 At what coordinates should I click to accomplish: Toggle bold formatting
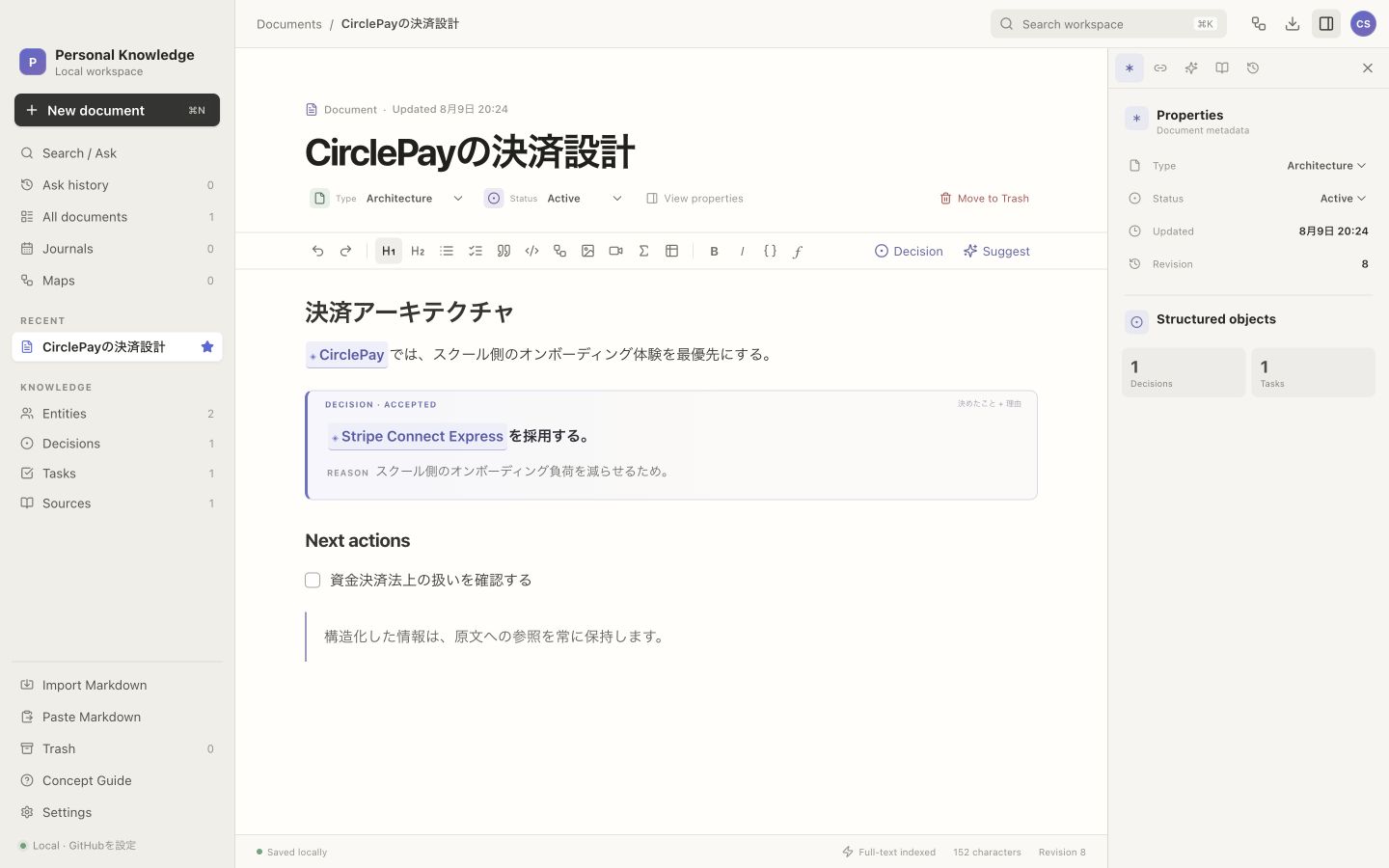[x=715, y=251]
